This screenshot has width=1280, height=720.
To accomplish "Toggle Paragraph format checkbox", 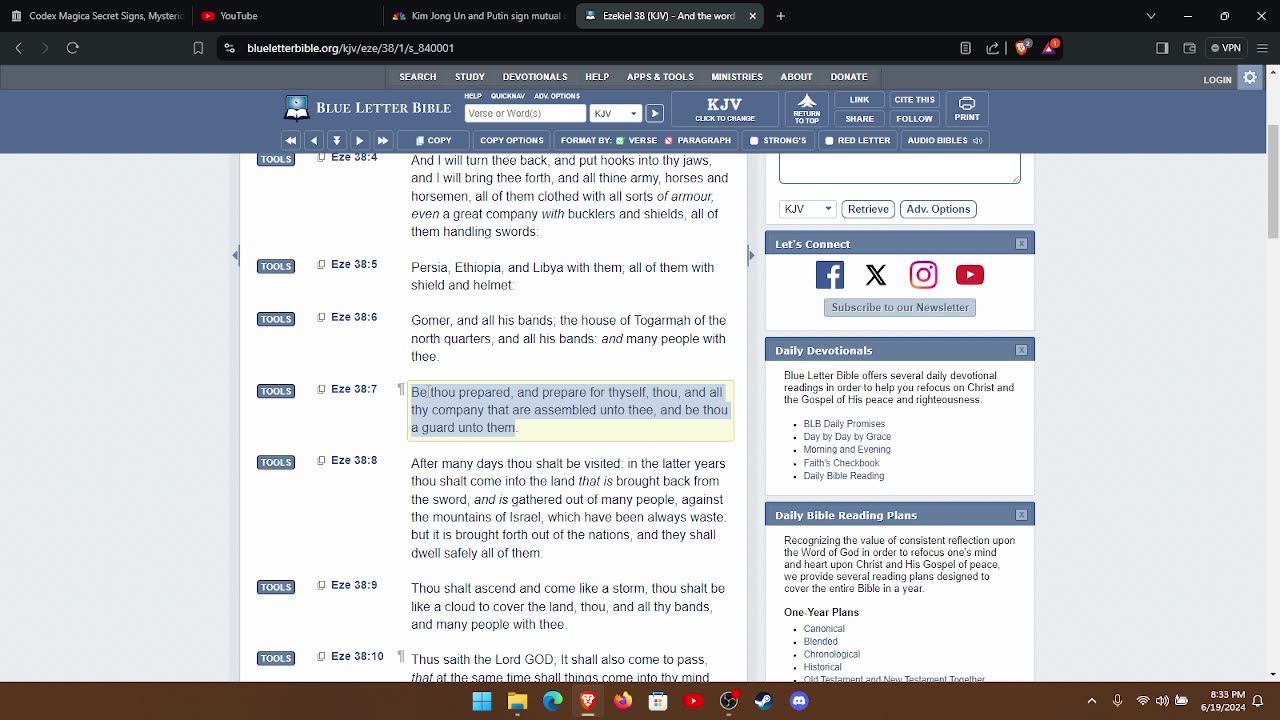I will pos(669,141).
